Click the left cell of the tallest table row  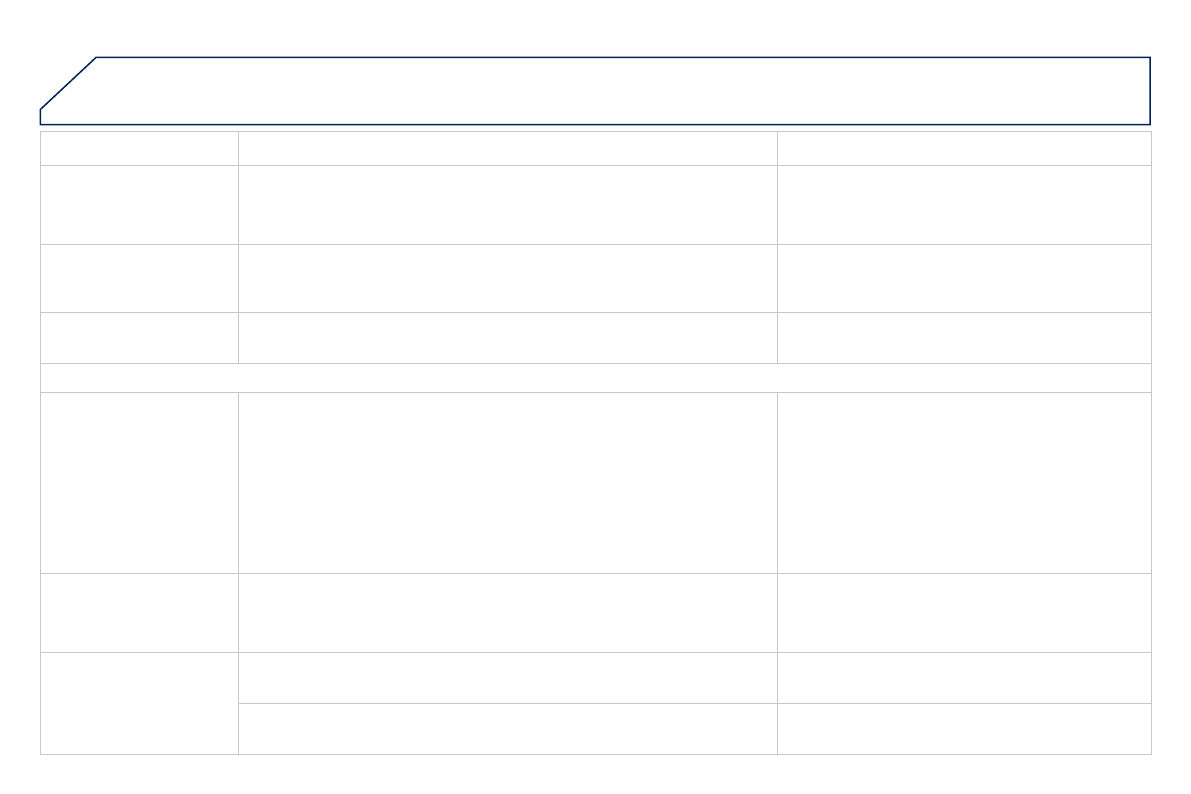click(139, 482)
